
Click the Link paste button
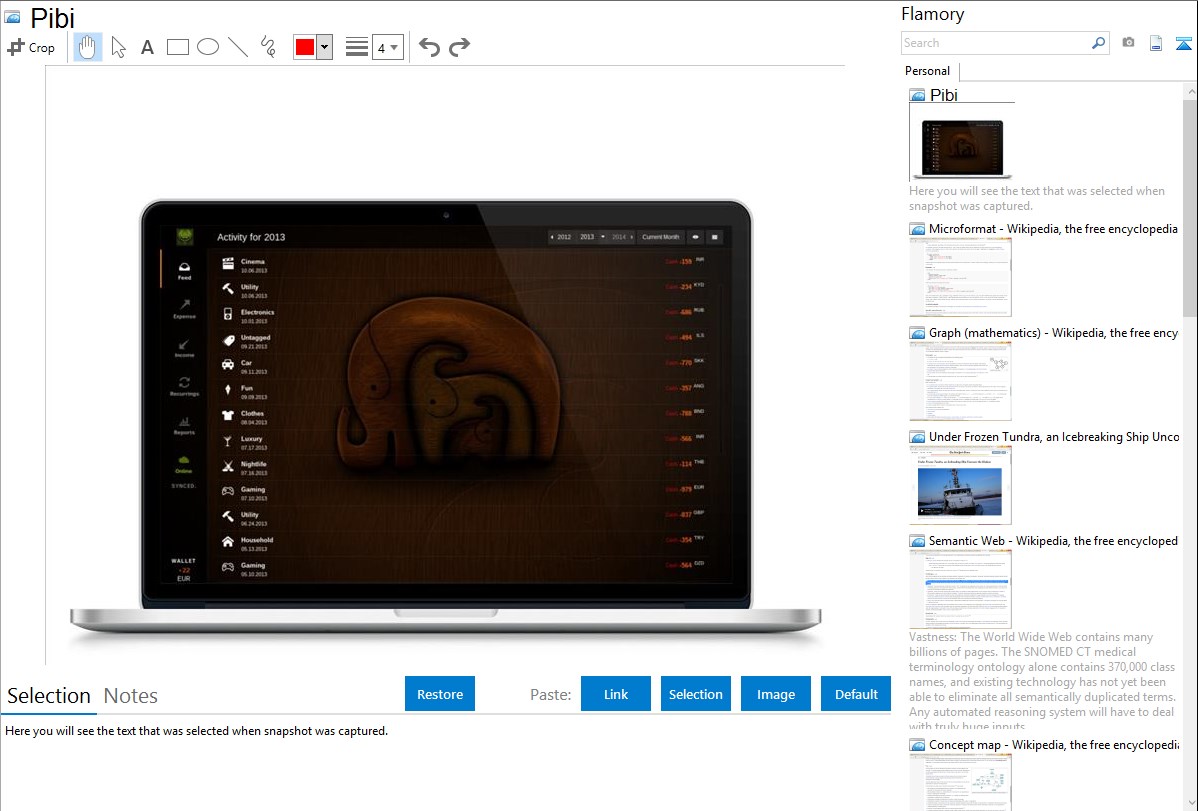[x=616, y=694]
